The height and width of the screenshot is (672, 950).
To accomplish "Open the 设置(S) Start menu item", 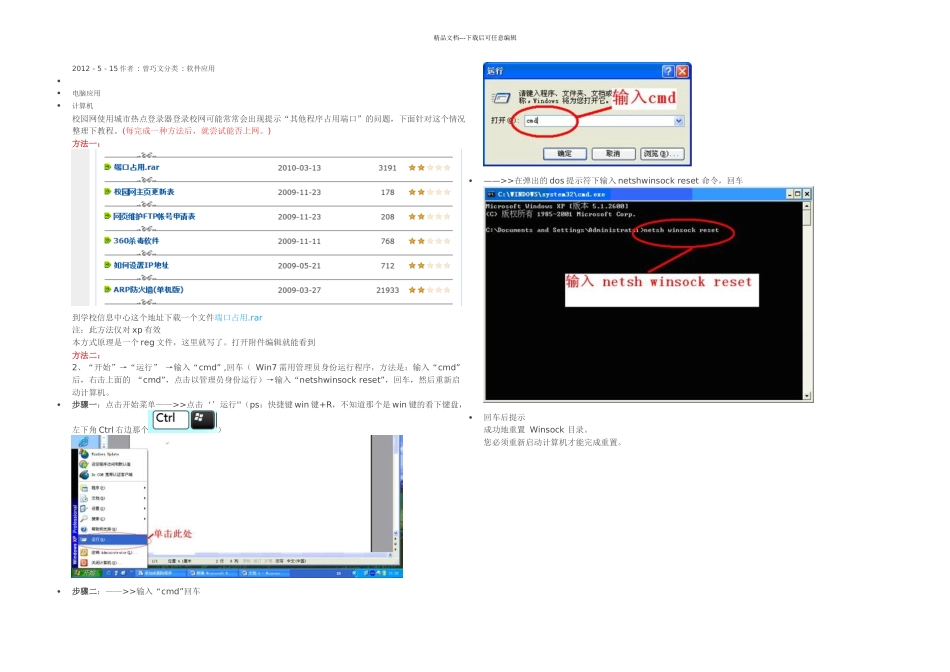I will (113, 508).
